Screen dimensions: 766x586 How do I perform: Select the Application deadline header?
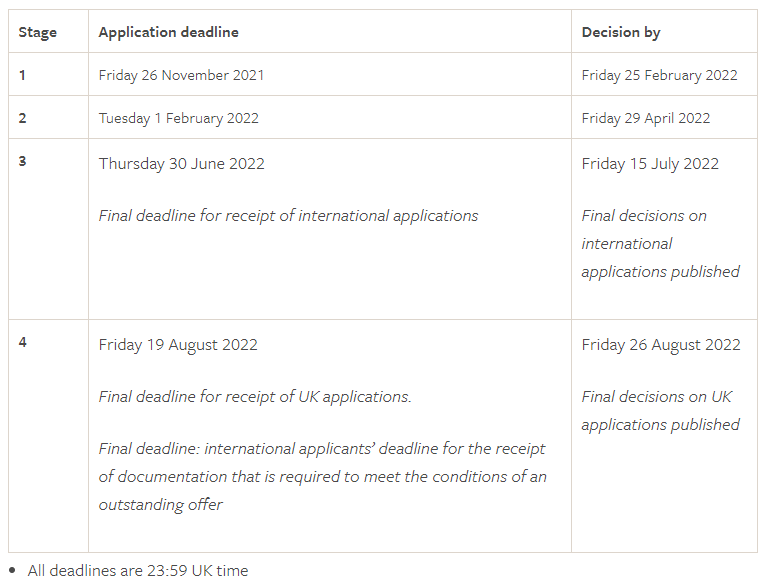pos(169,32)
